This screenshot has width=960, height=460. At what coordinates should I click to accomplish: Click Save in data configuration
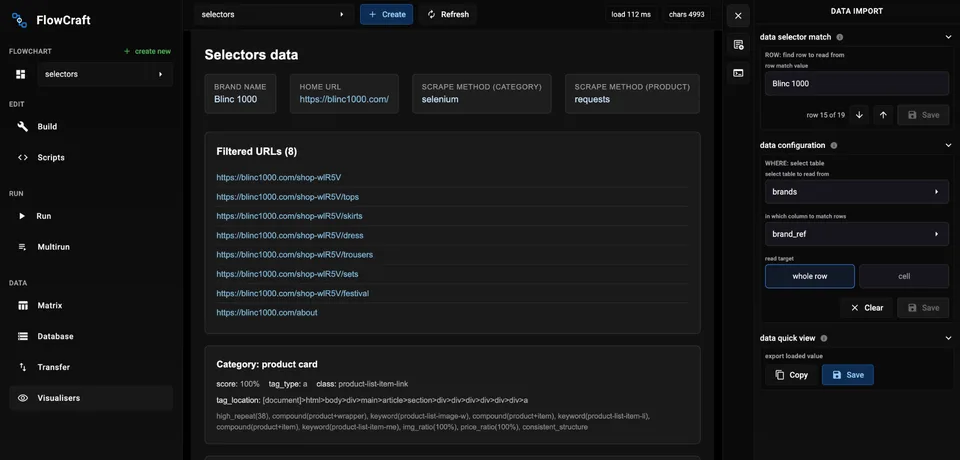[x=923, y=307]
